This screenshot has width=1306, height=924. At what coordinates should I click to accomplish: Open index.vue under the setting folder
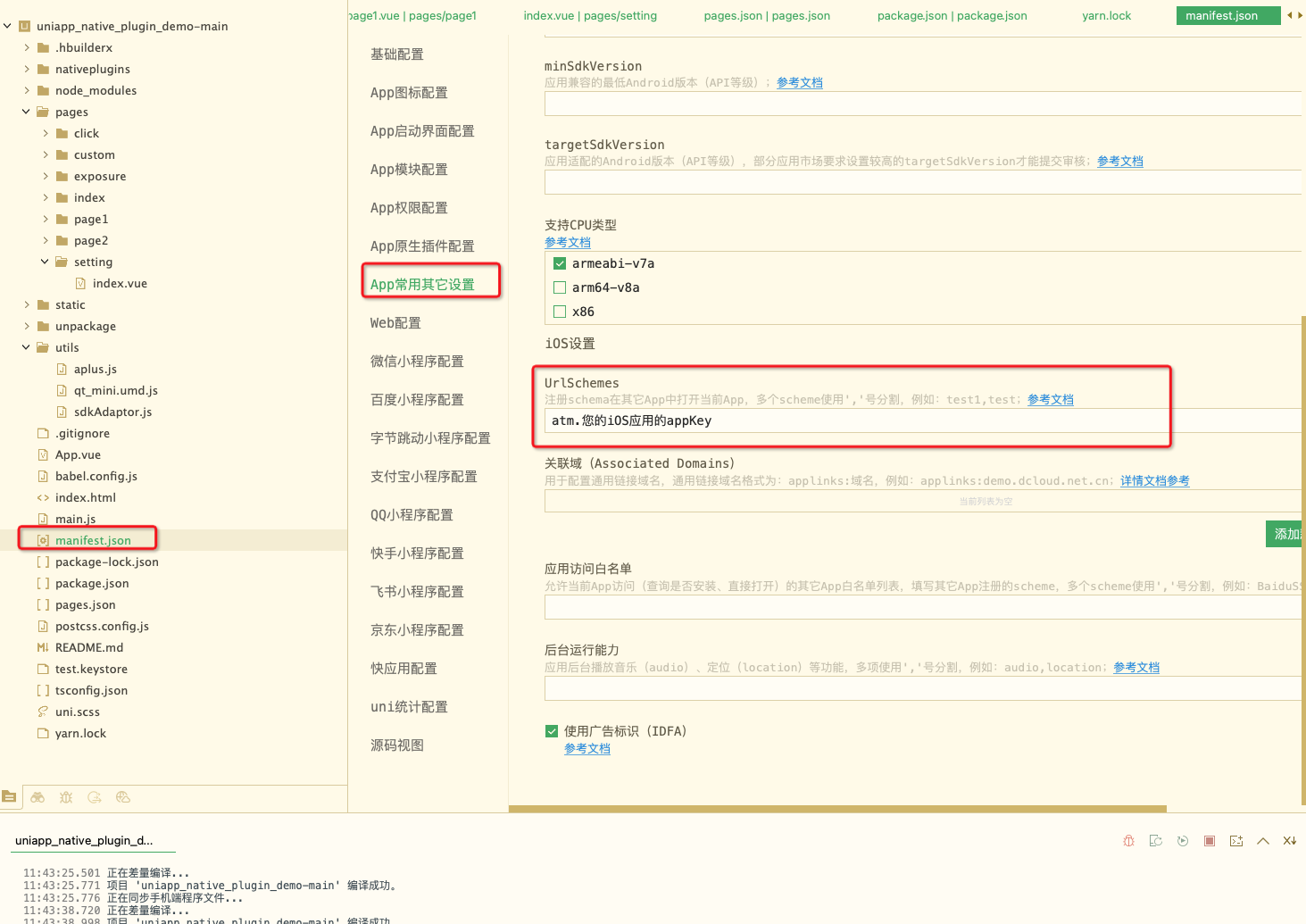pos(120,283)
